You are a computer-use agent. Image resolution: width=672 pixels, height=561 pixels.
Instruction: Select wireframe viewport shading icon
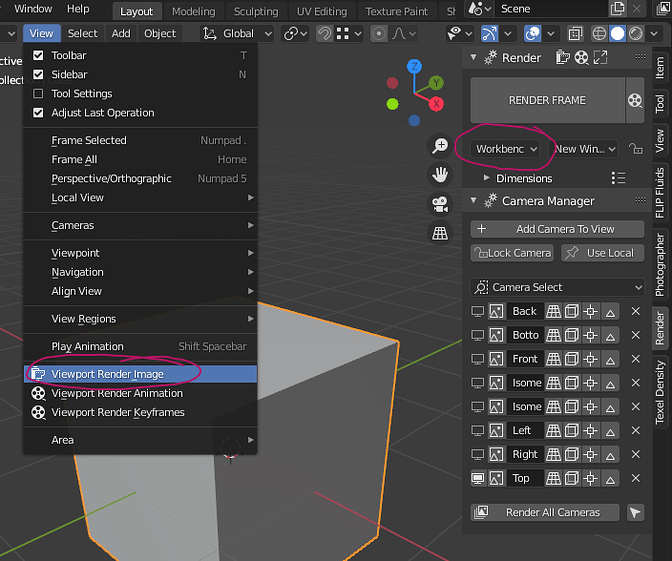coord(599,33)
